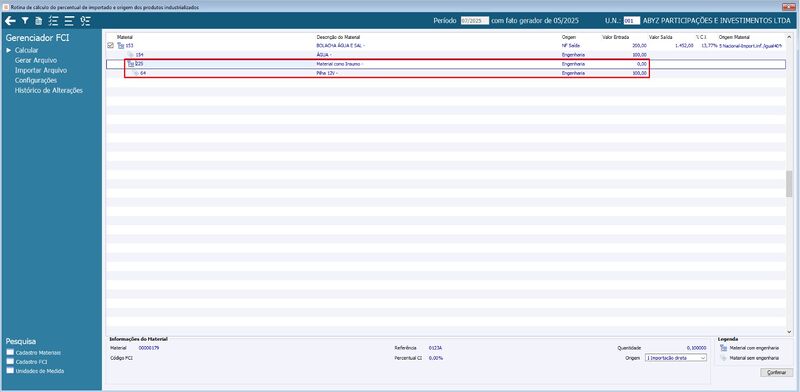Viewport: 800px width, 392px height.
Task: Click 'Material como Insumo' description cell
Action: 339,64
